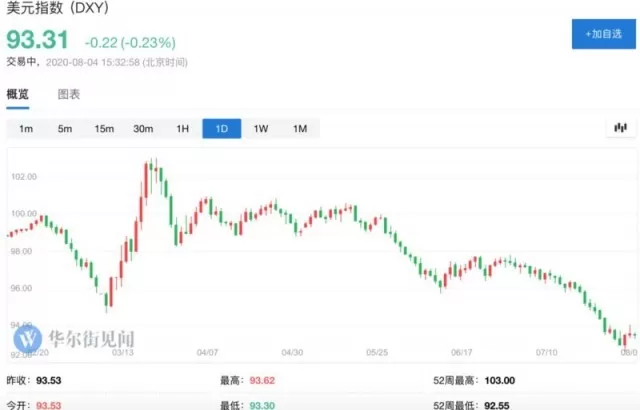The height and width of the screenshot is (410, 640).
Task: Click the 06/17 date axis label
Action: click(x=462, y=352)
